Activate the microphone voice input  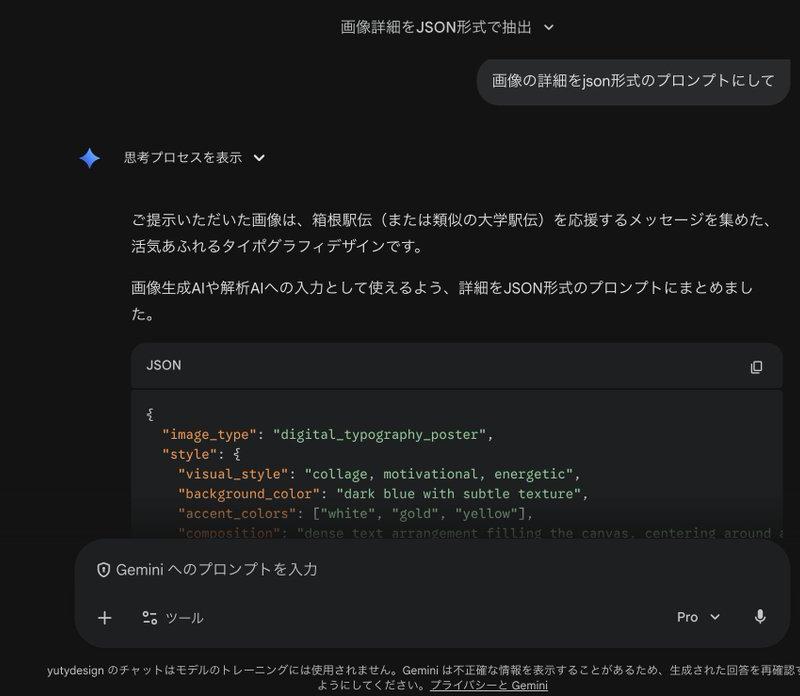coord(760,617)
